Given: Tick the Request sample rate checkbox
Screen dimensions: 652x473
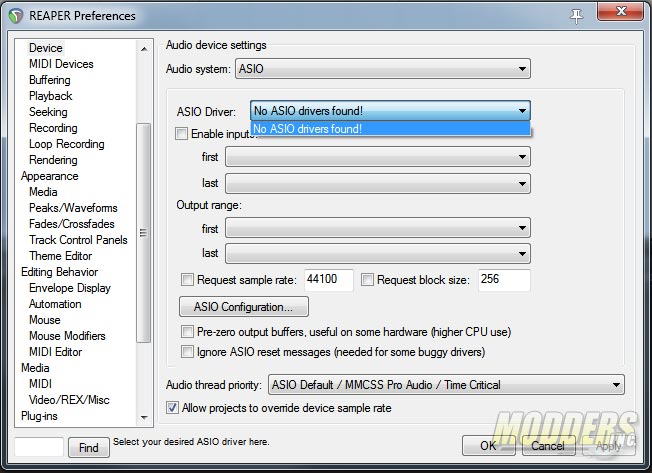Looking at the screenshot, I should 187,280.
